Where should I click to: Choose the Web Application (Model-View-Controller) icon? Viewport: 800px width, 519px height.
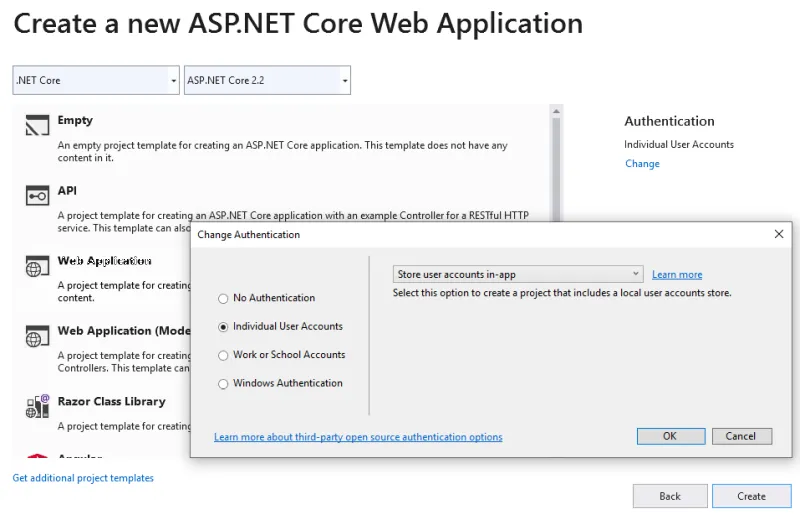(37, 336)
